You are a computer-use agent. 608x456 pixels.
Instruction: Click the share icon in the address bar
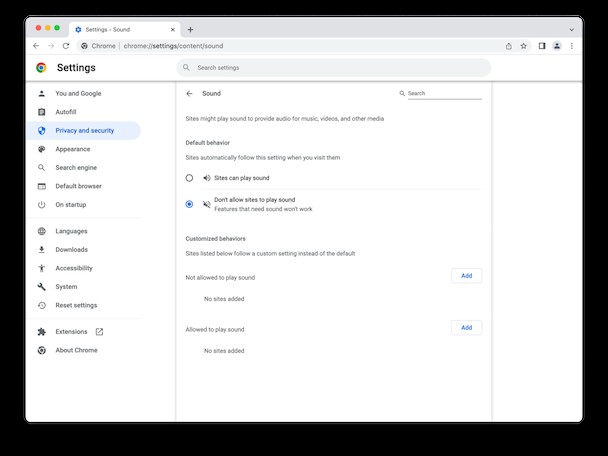pyautogui.click(x=508, y=46)
